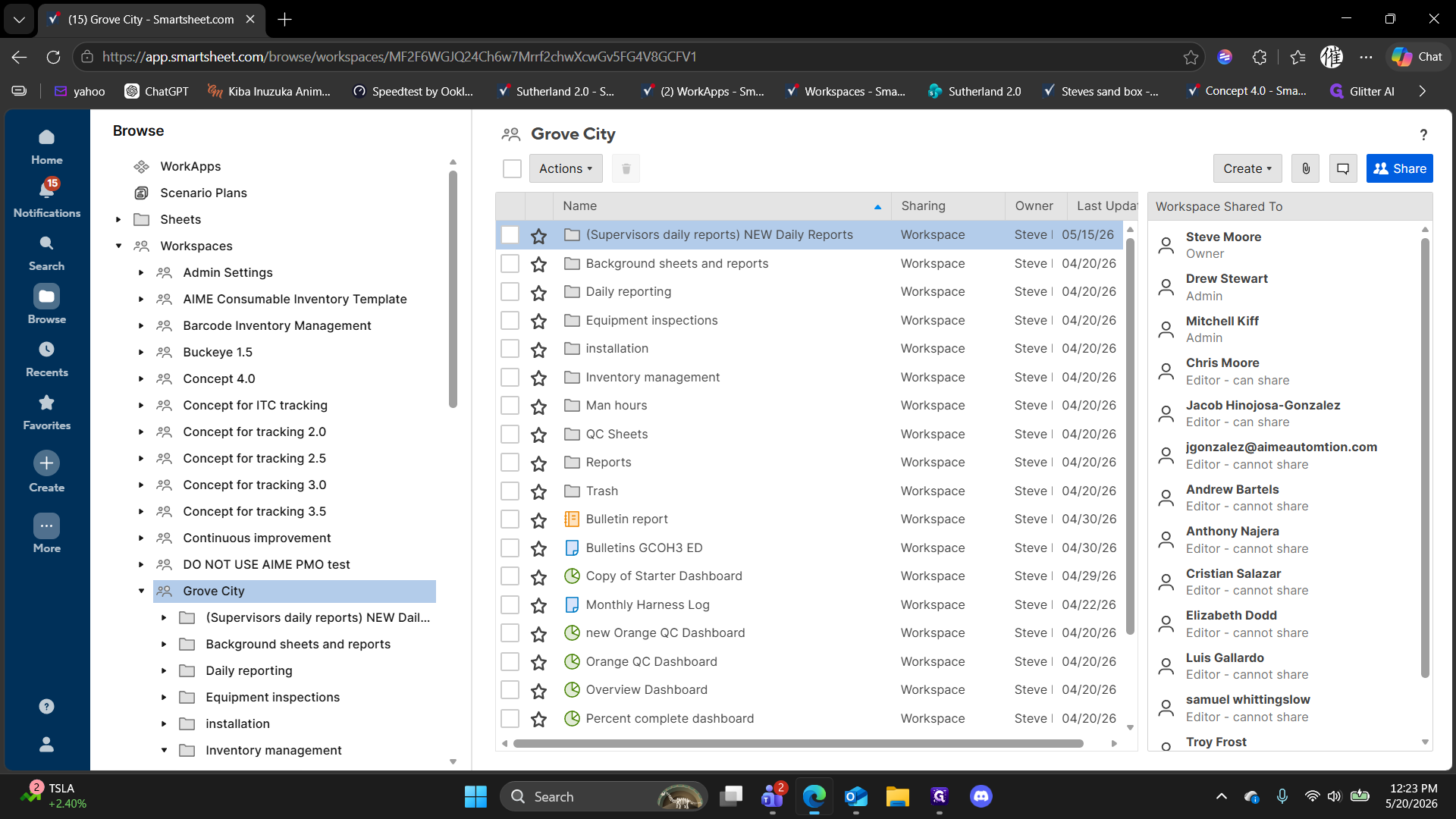Check the Copy of Starter Dashboard checkbox
The width and height of the screenshot is (1456, 819).
point(510,576)
